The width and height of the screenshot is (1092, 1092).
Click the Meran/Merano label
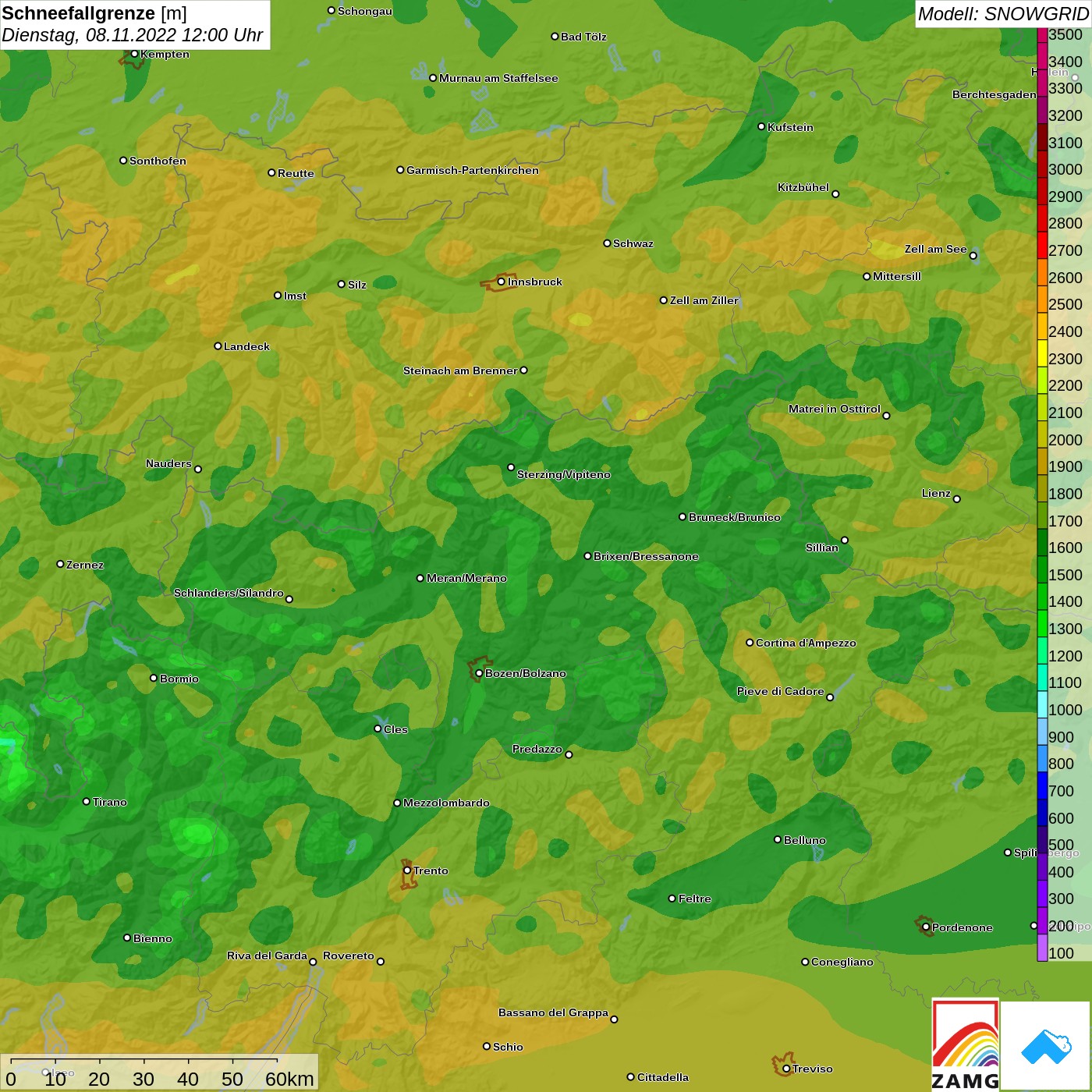(466, 578)
